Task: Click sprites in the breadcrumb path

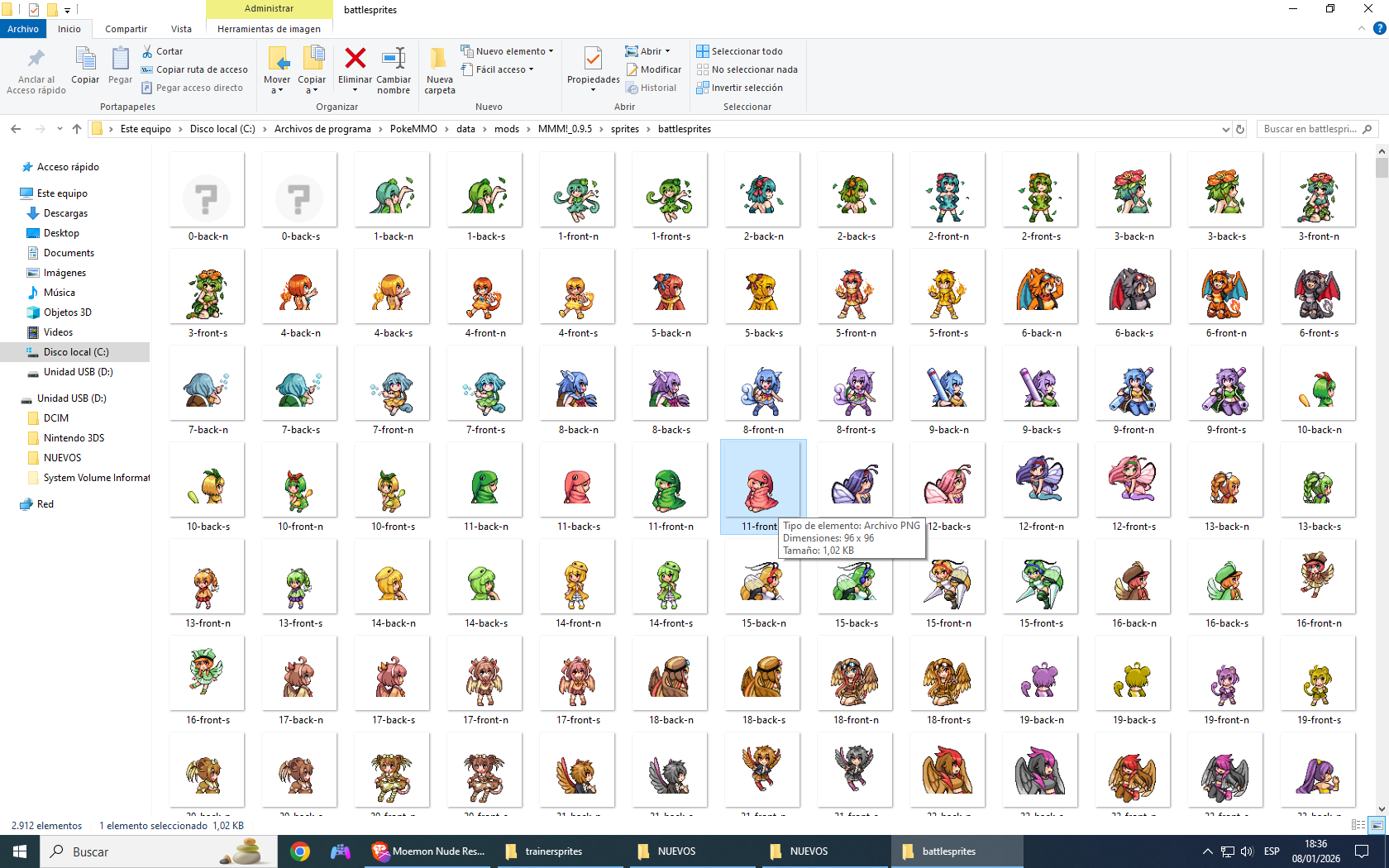Action: (x=625, y=129)
